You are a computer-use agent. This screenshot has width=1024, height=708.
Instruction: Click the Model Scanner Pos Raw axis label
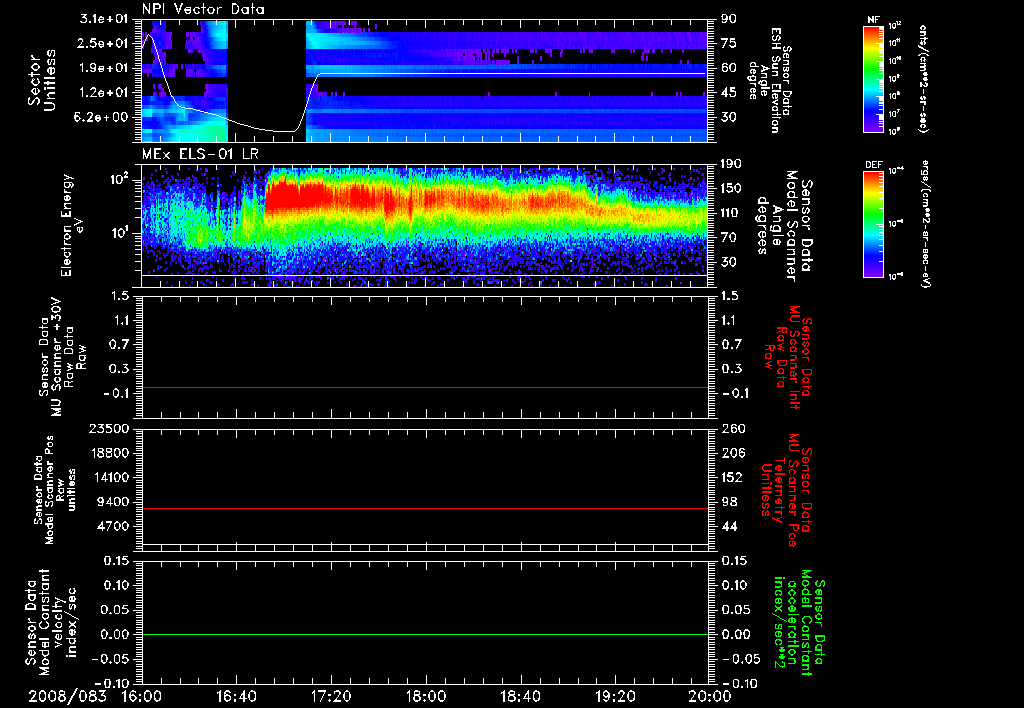coord(54,490)
